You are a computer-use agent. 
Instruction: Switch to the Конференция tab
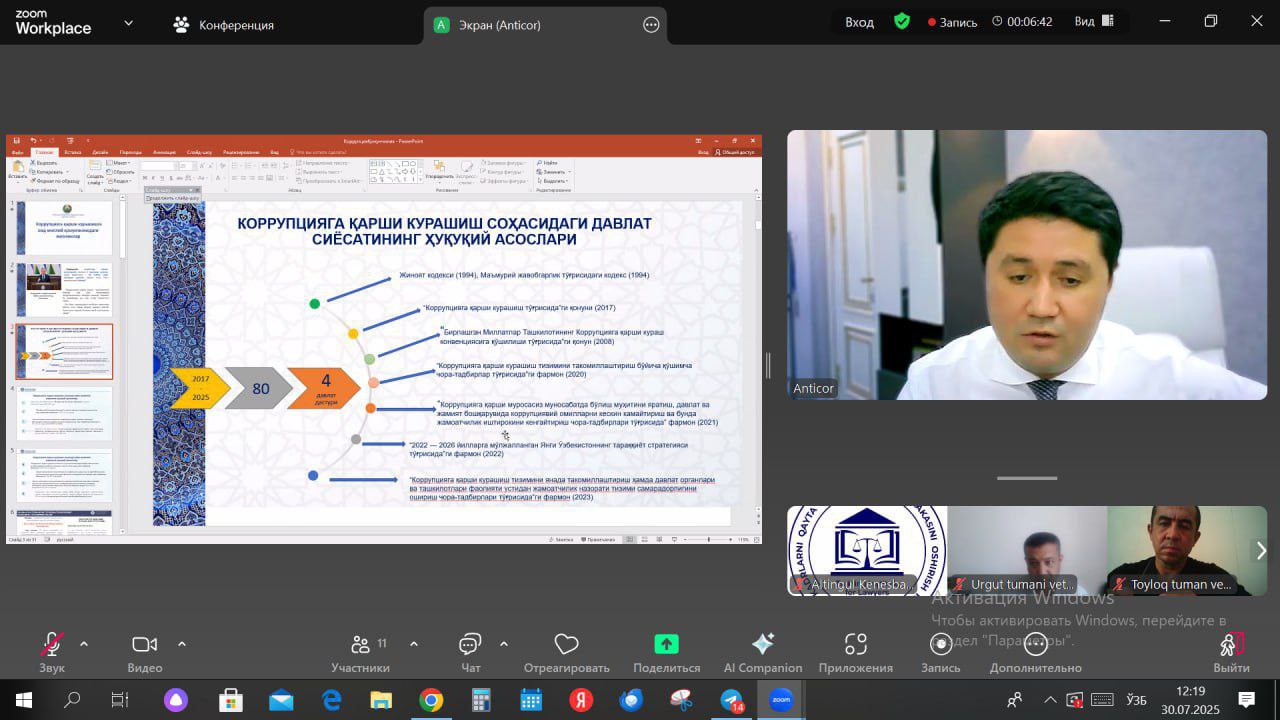pyautogui.click(x=223, y=25)
